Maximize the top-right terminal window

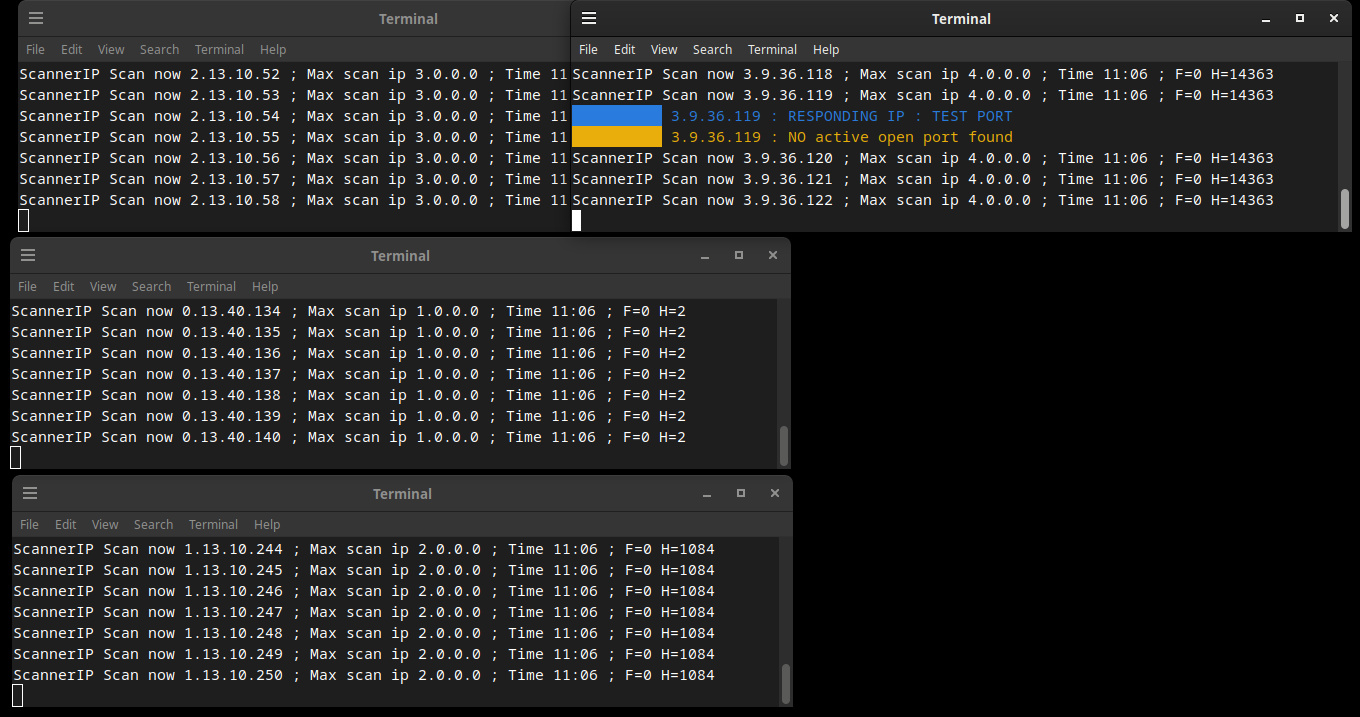click(1300, 18)
